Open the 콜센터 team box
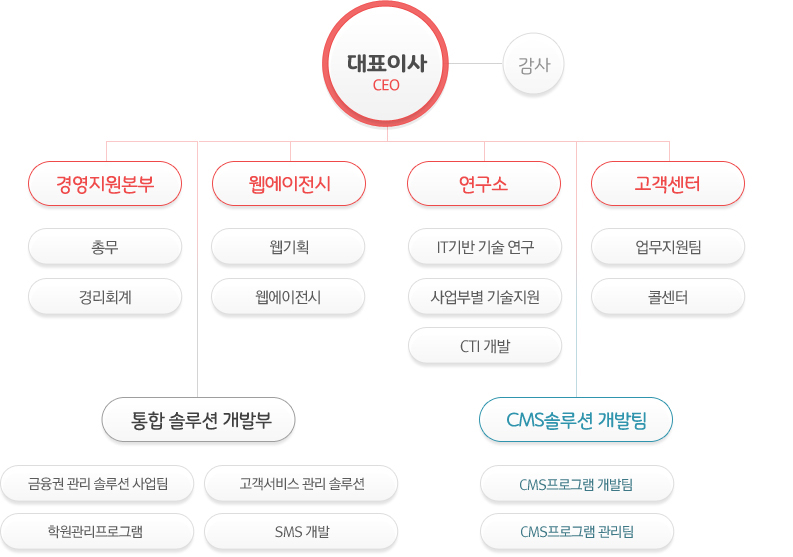The height and width of the screenshot is (557, 793). (x=668, y=297)
